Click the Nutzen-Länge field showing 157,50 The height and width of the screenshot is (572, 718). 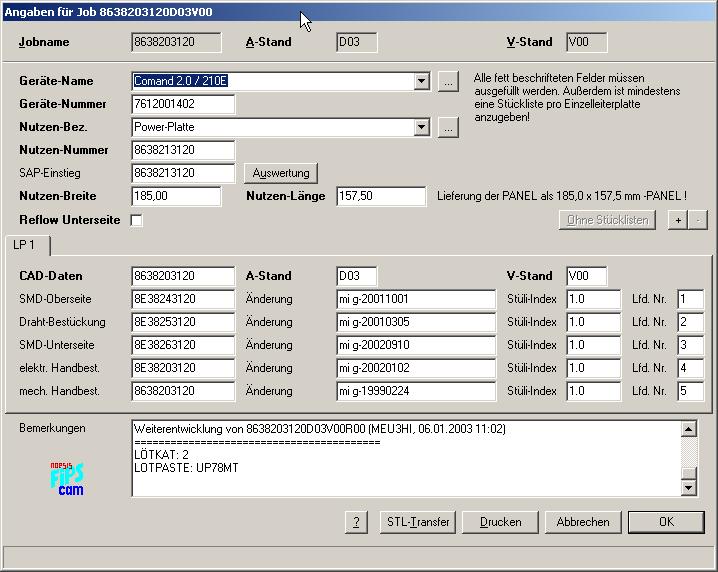pos(381,196)
